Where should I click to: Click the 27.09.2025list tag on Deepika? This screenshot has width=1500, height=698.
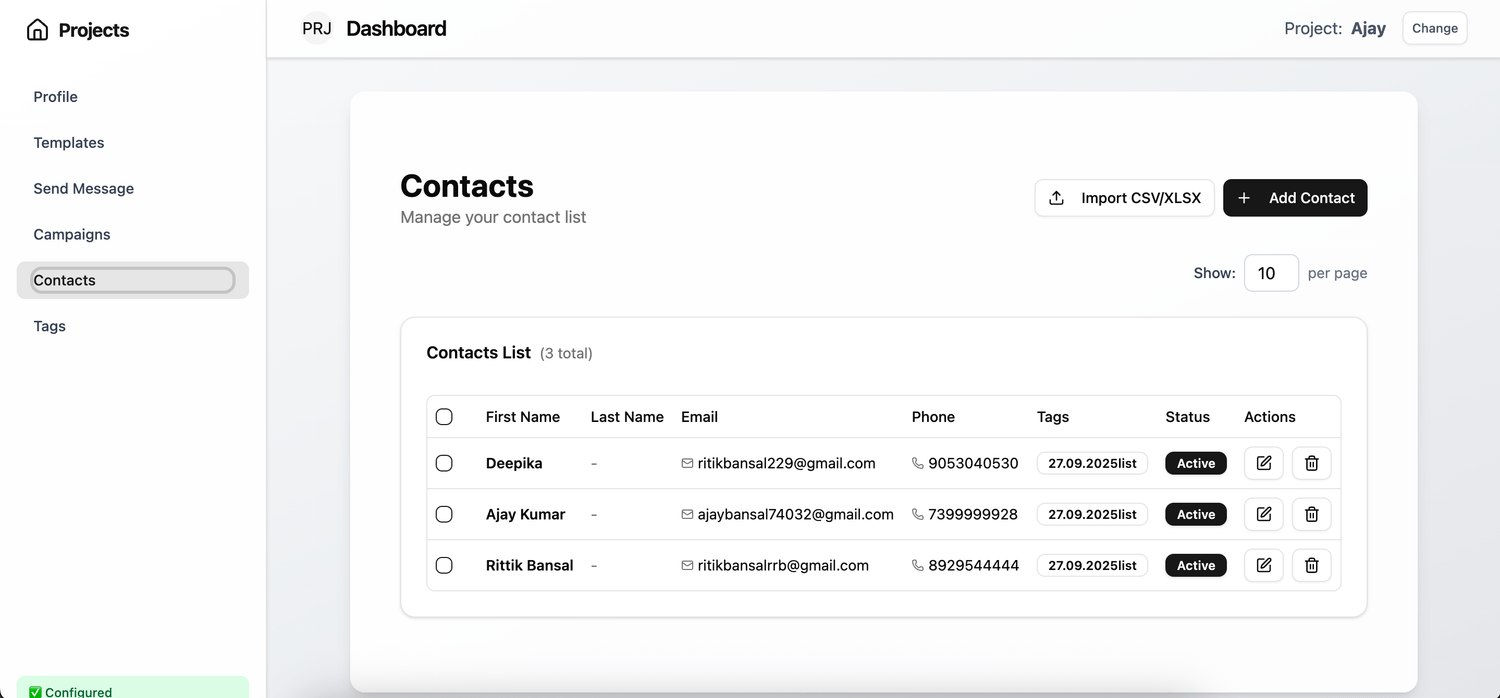pos(1092,463)
